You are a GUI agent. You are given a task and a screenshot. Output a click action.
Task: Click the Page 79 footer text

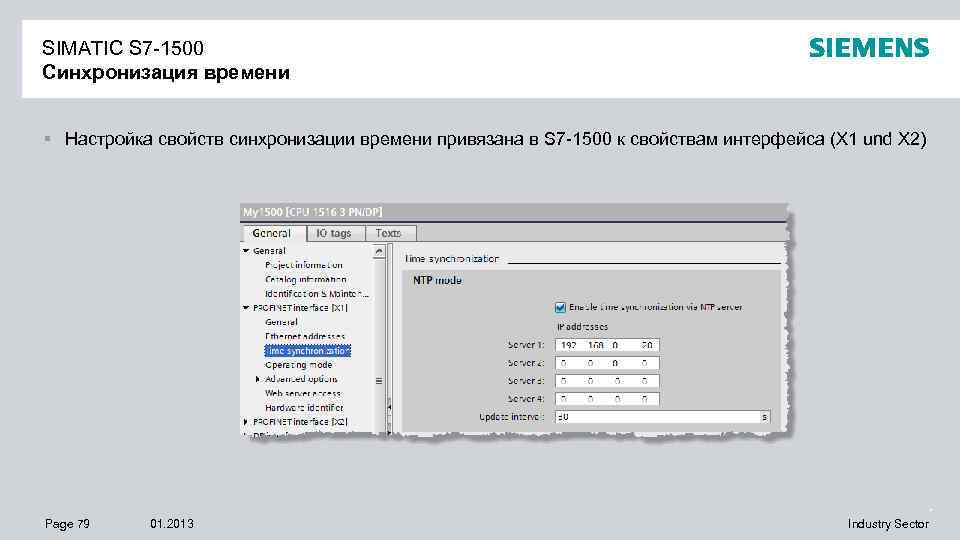point(67,524)
